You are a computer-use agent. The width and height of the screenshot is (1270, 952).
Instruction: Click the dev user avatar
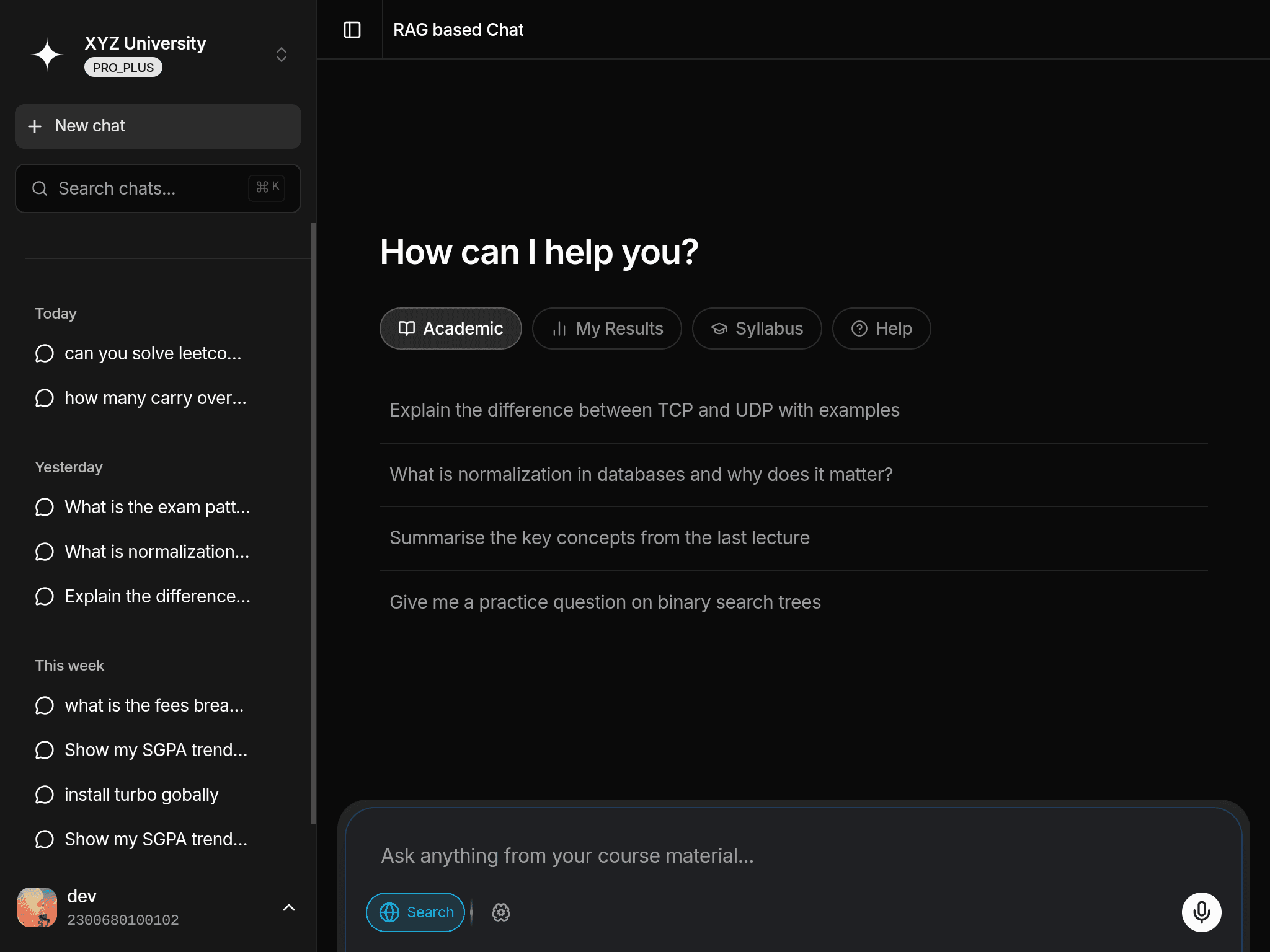[x=37, y=907]
